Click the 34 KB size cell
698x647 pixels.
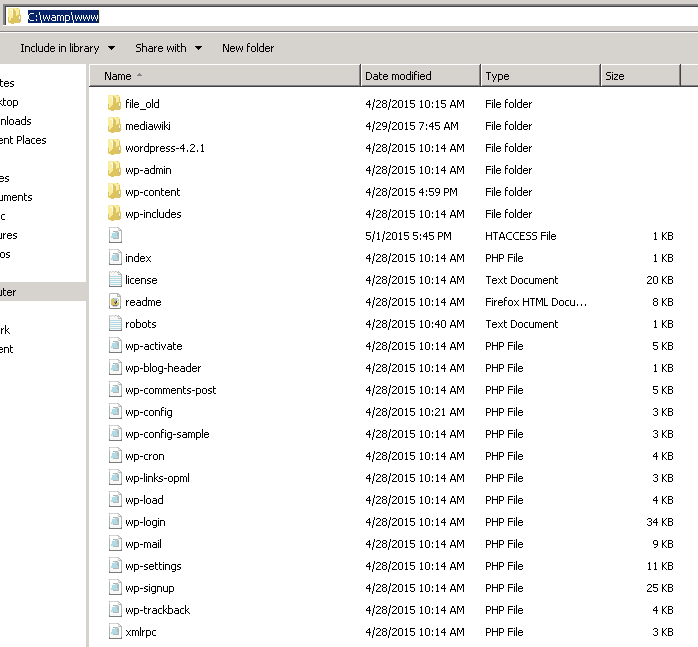click(660, 522)
